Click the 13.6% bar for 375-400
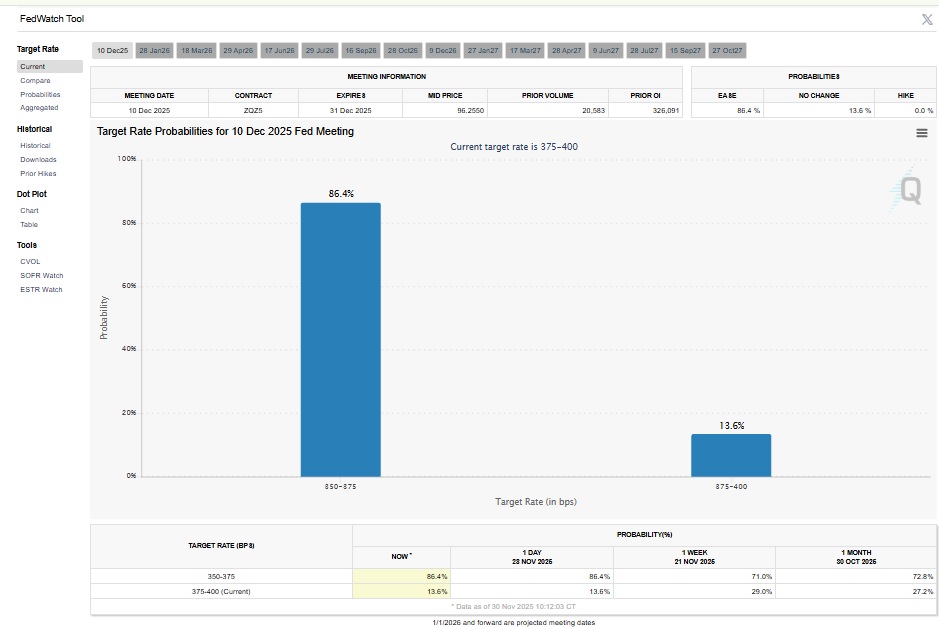The image size is (939, 627). click(x=730, y=454)
